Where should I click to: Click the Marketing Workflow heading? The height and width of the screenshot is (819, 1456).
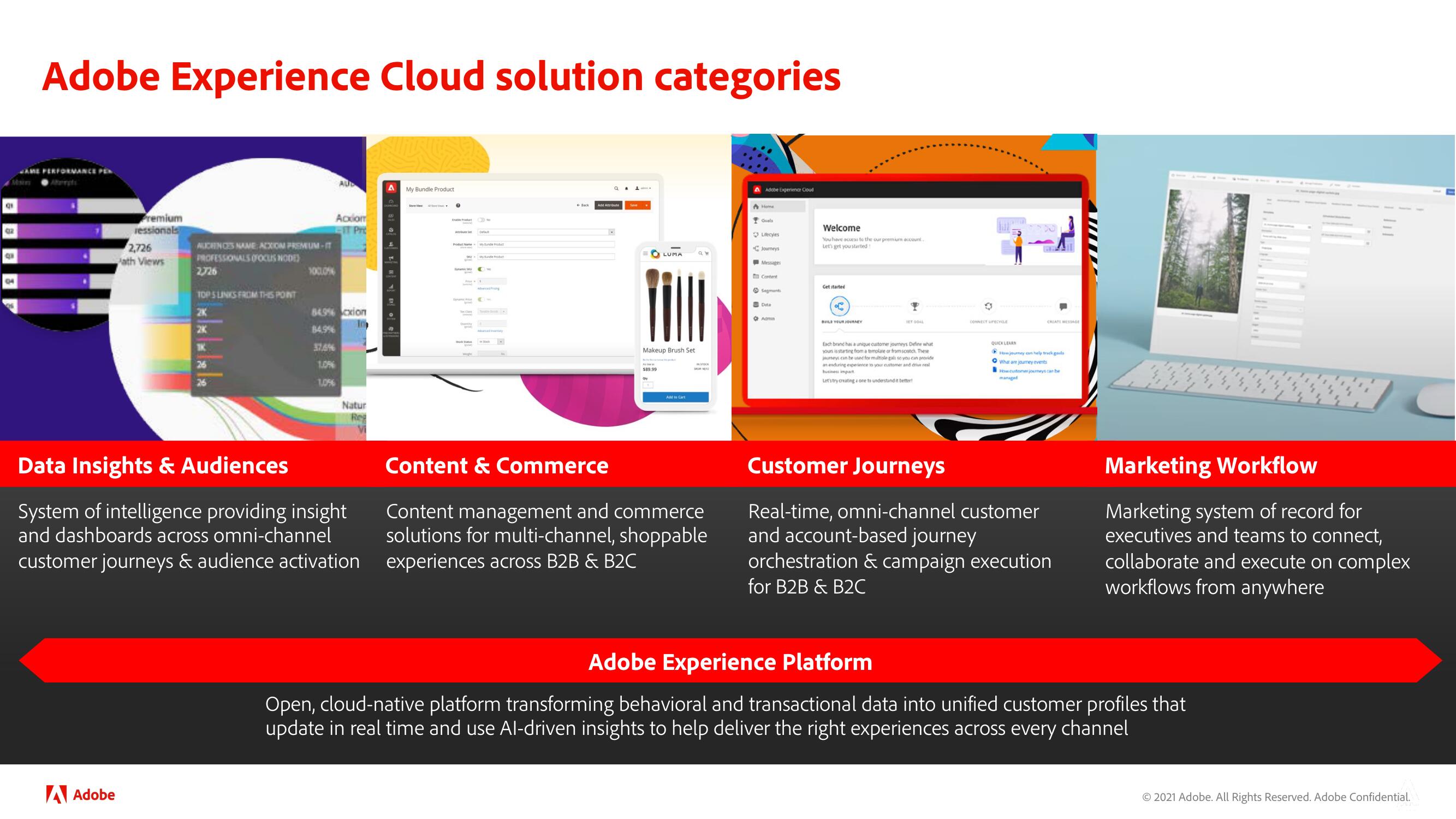(x=1211, y=465)
